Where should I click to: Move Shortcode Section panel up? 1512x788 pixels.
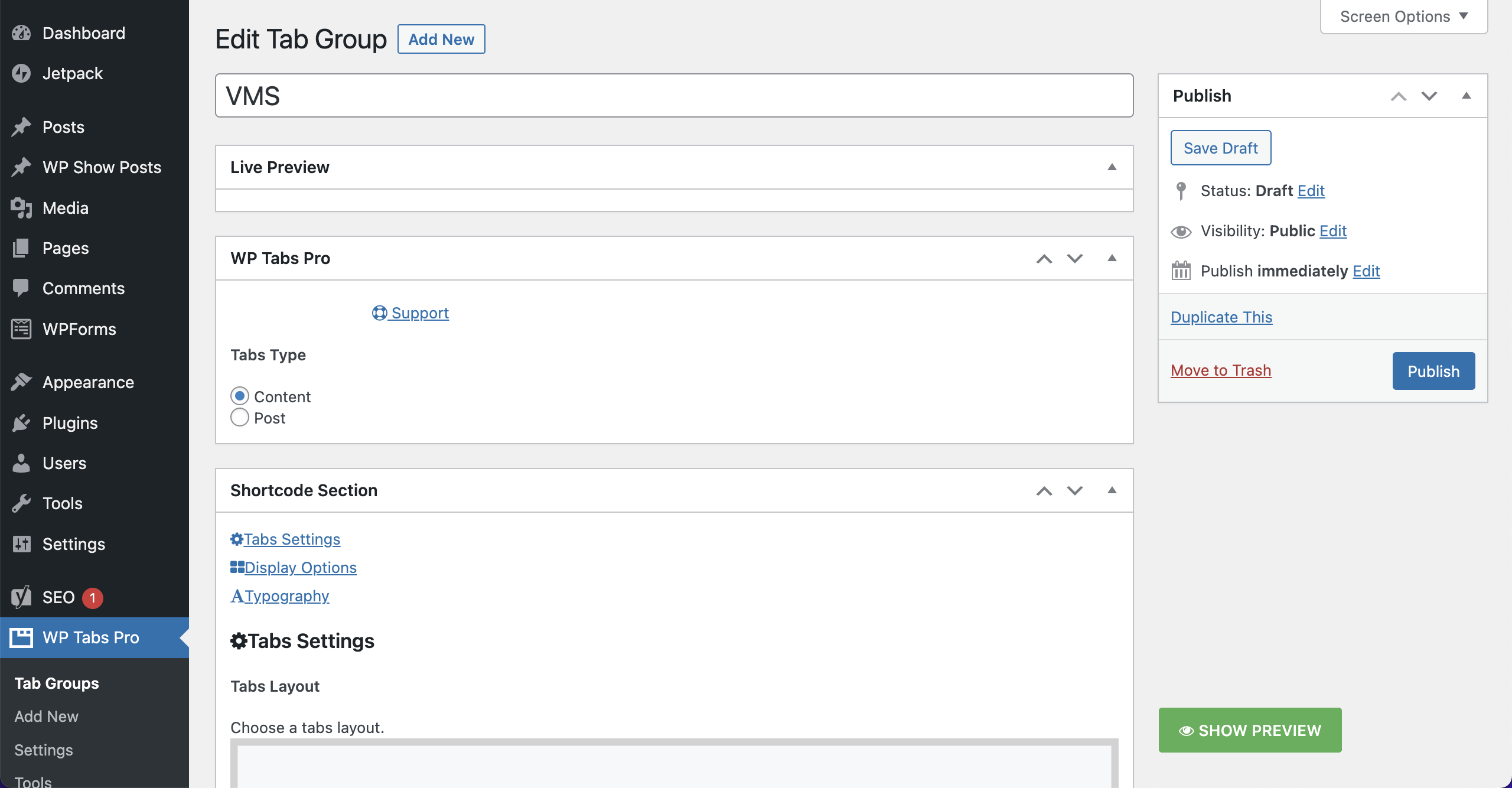[1044, 490]
